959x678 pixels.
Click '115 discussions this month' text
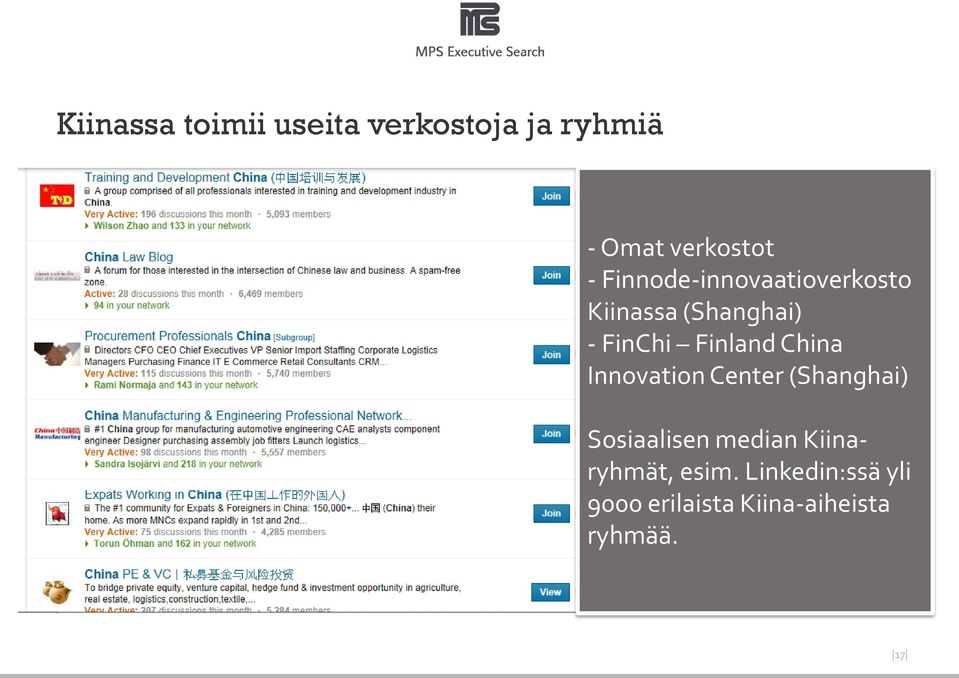196,374
